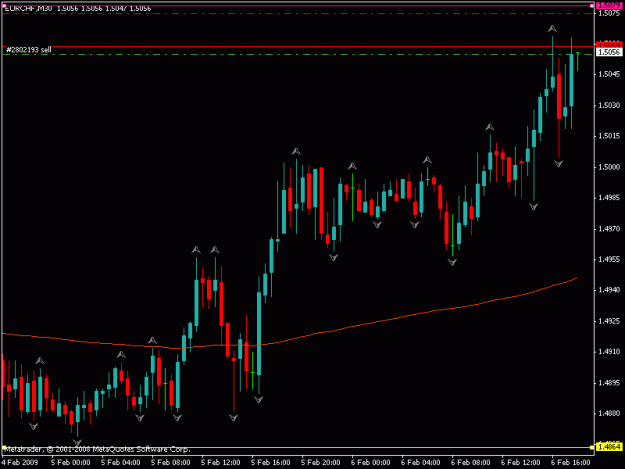Click the 1.4910 price axis label
The image size is (625, 469).
[x=609, y=352]
